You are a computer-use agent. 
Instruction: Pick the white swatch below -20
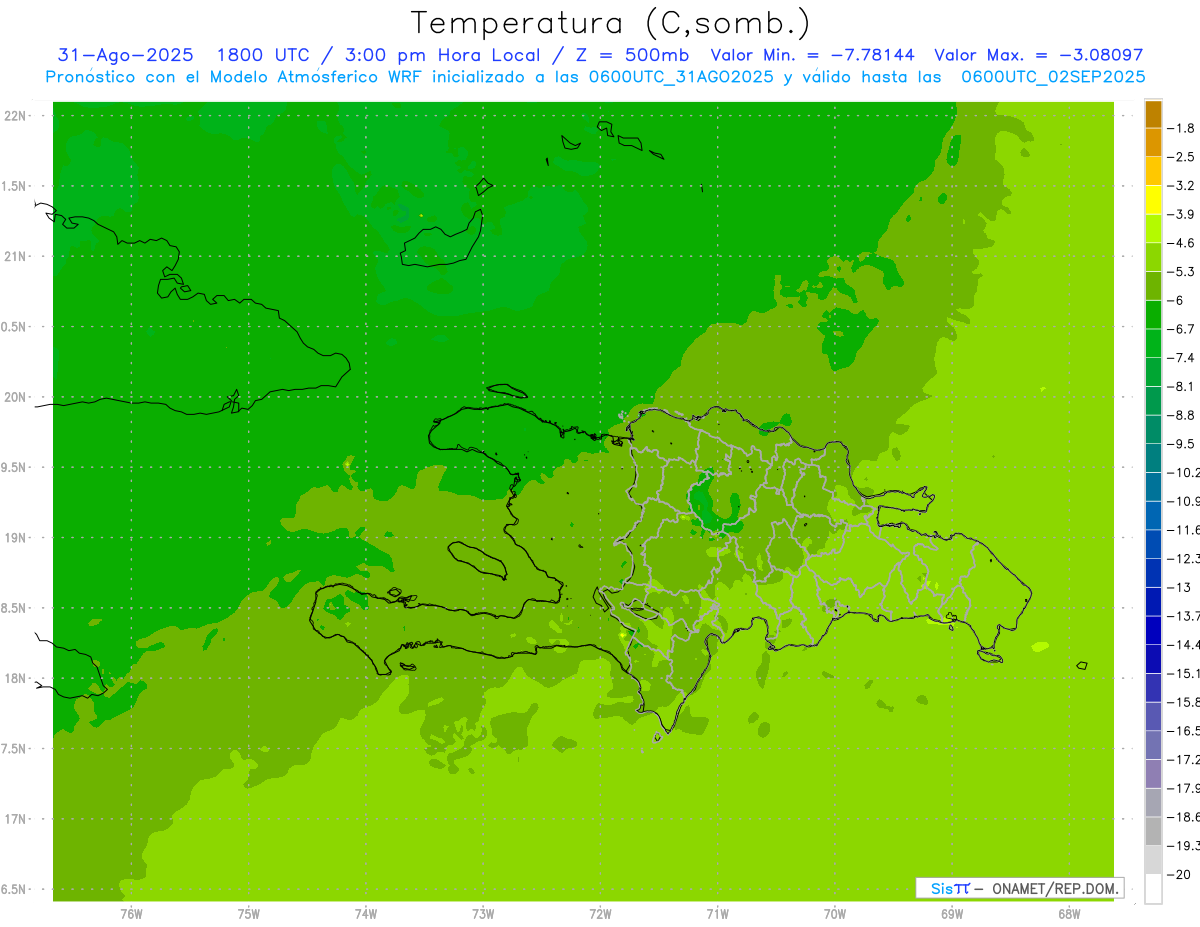1153,889
